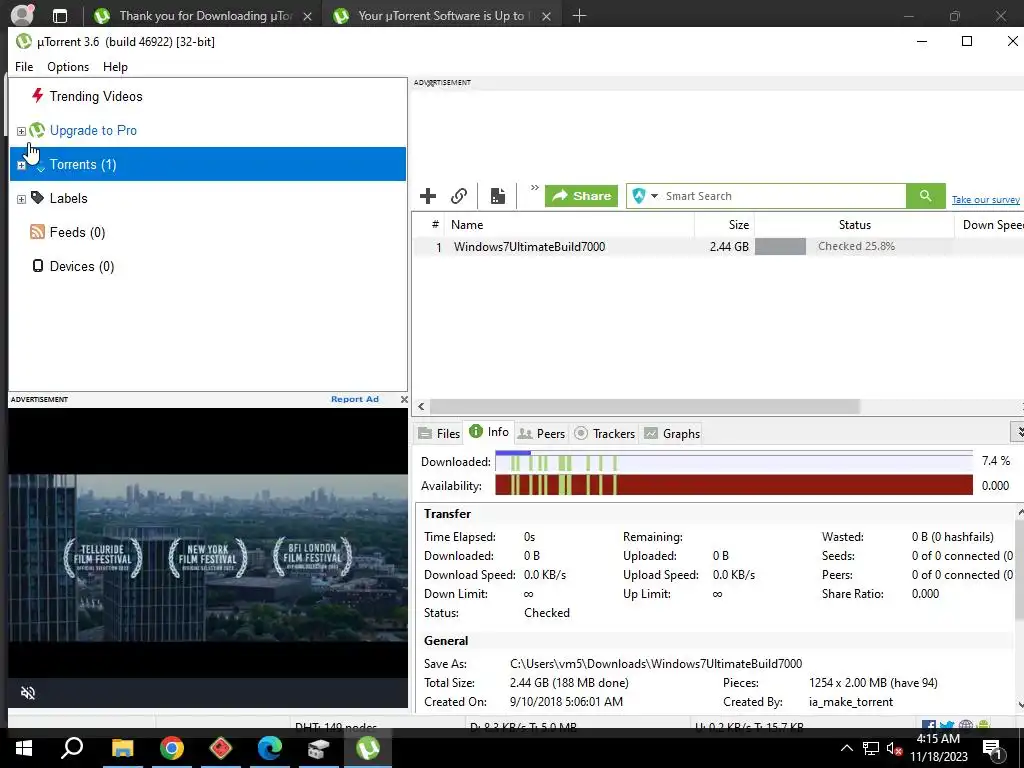
Task: Open Microsoft Edge from the taskbar
Action: pyautogui.click(x=270, y=748)
